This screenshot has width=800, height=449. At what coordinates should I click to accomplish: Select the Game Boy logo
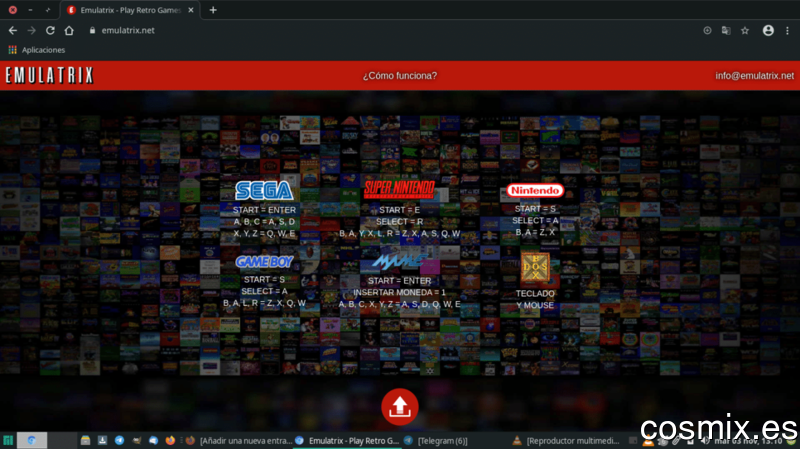coord(264,262)
